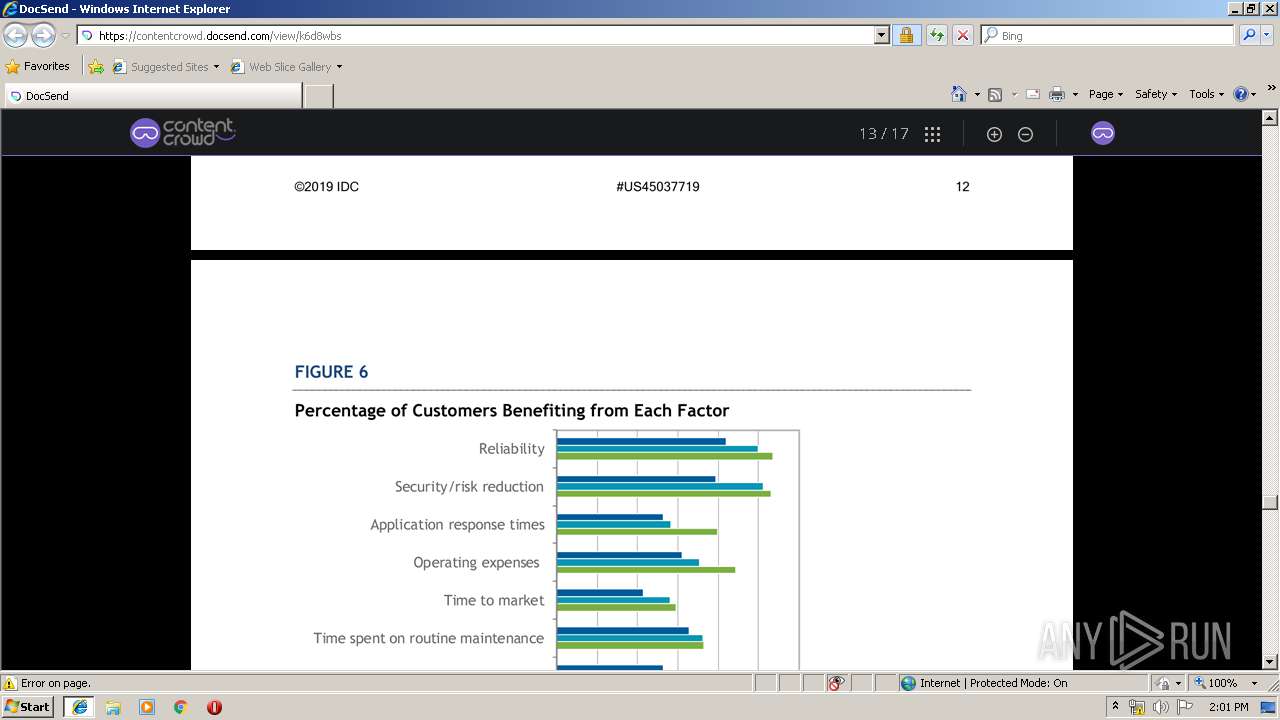Screen dimensions: 1280x720
Task: Expand the Web Slice Gallery dropdown
Action: tap(339, 67)
